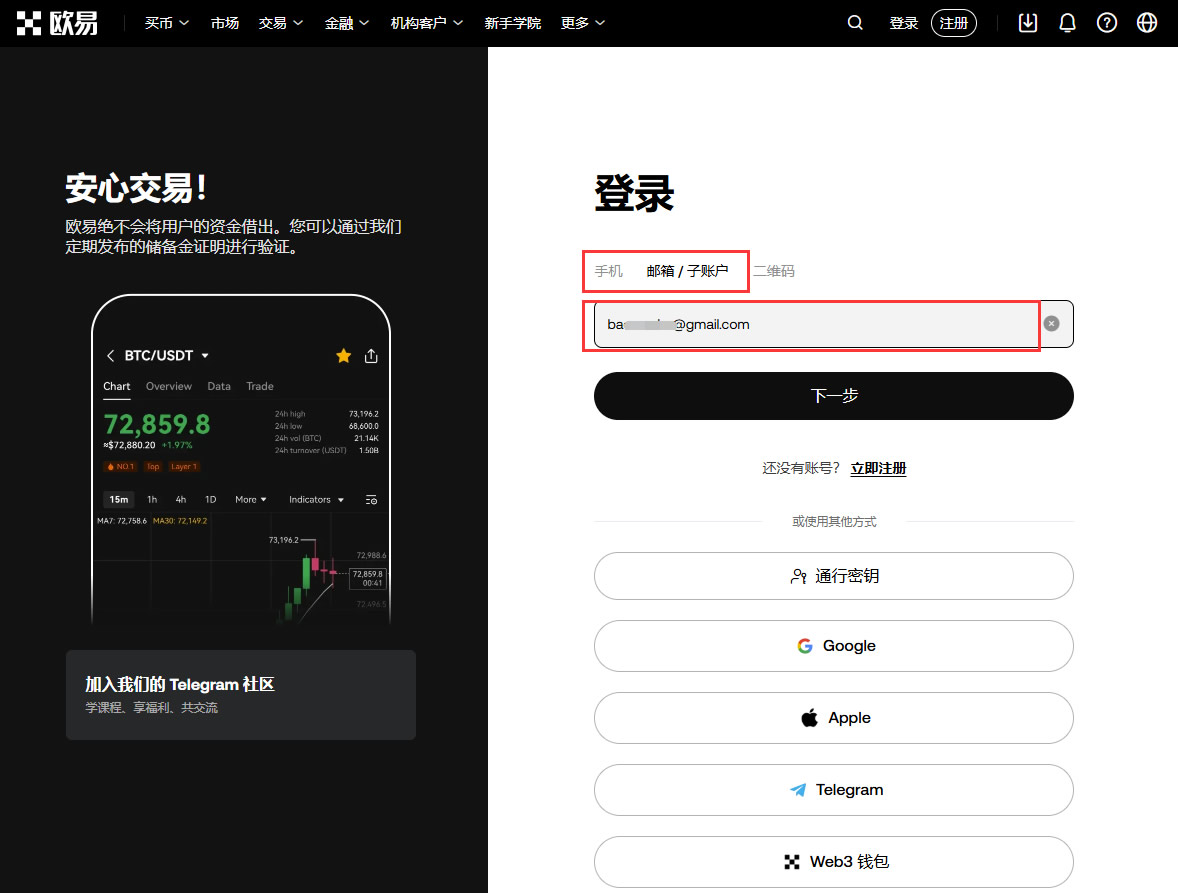This screenshot has width=1178, height=893.
Task: Open the help question-mark icon
Action: tap(1106, 22)
